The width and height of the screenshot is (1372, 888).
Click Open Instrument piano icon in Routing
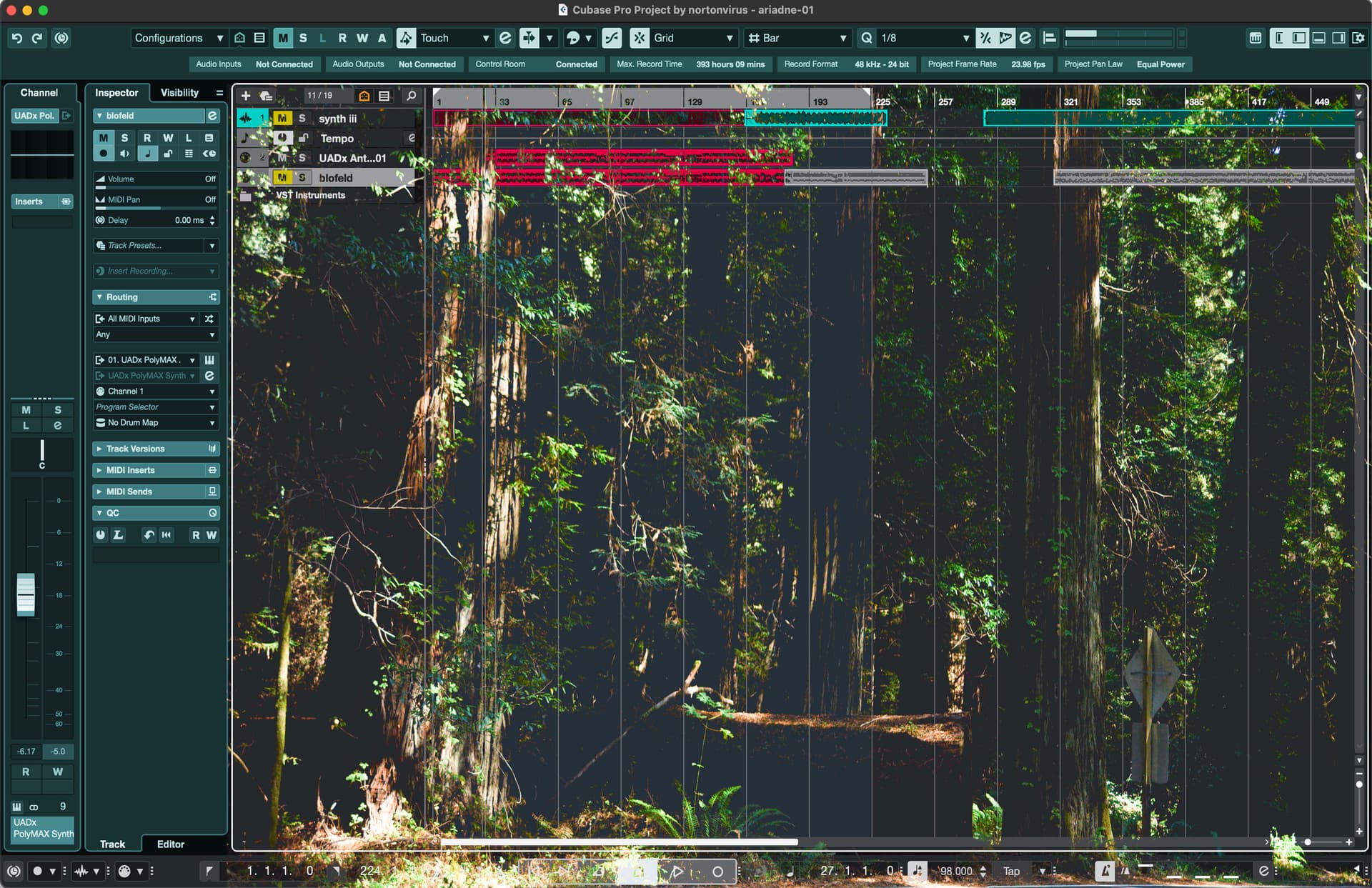[x=209, y=360]
